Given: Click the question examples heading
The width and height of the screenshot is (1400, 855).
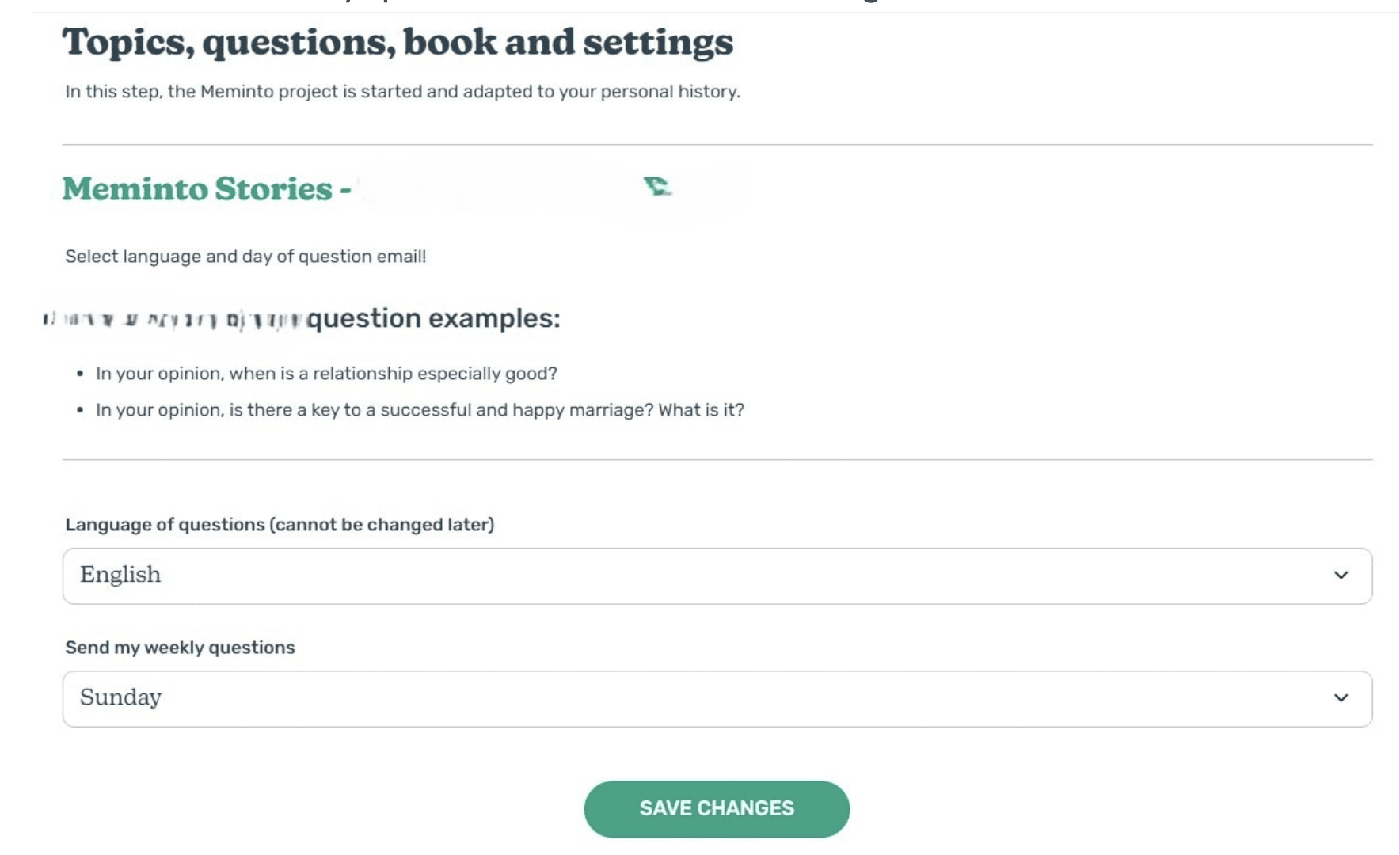Looking at the screenshot, I should tap(433, 318).
